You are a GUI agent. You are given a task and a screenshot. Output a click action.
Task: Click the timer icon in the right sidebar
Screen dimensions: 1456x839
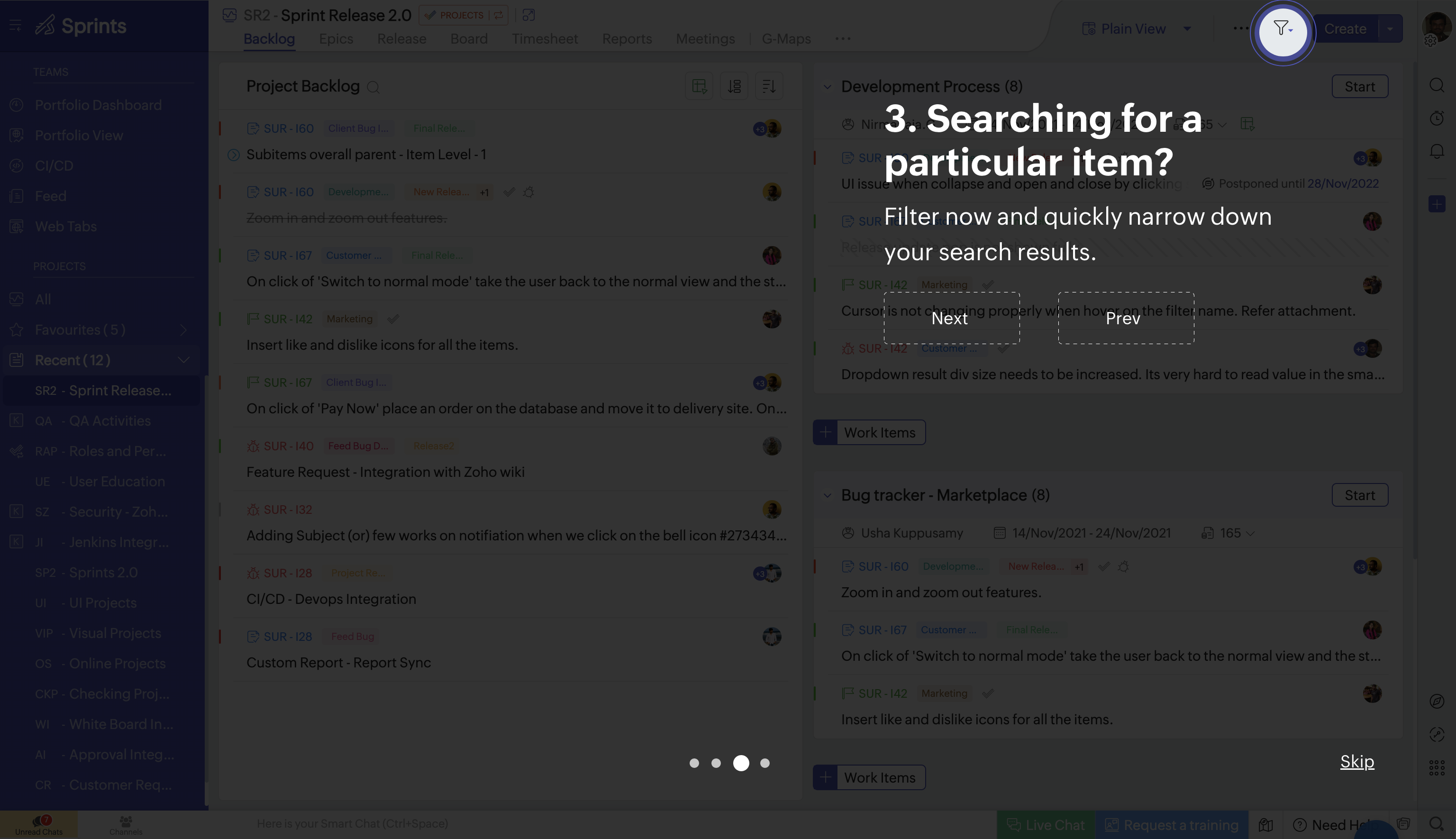(1437, 118)
